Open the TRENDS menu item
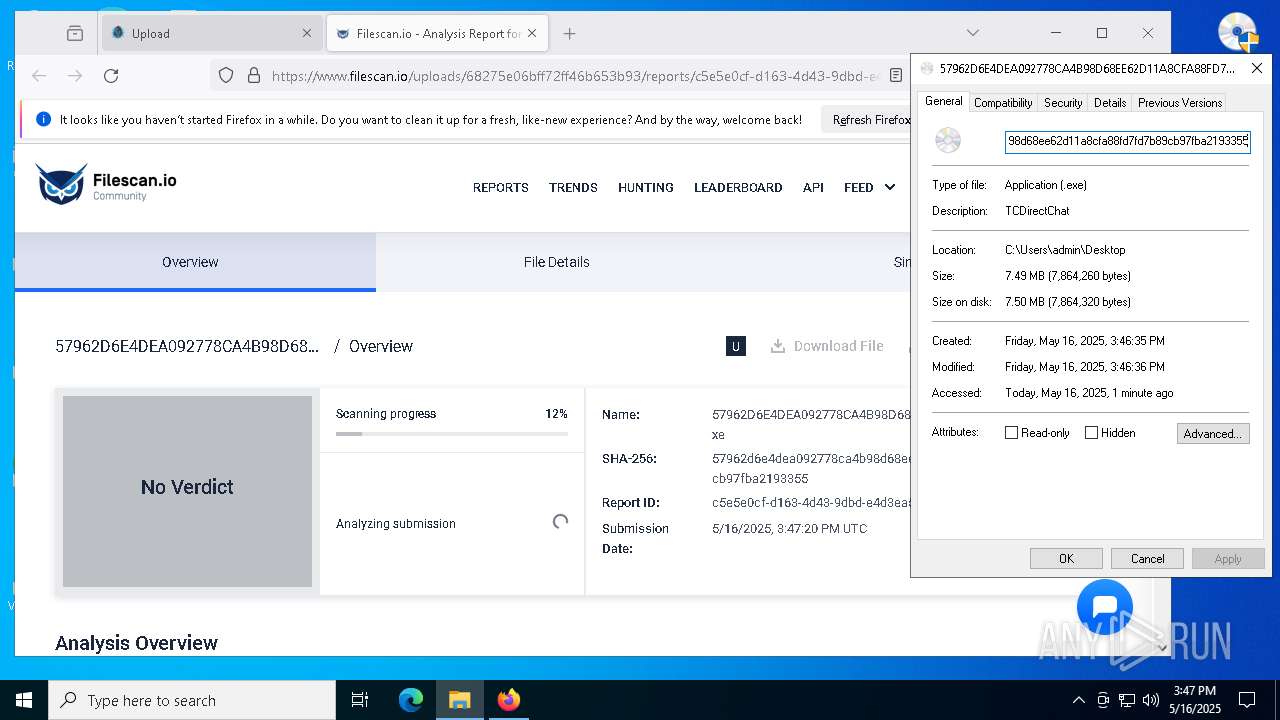1280x720 pixels. click(x=573, y=187)
